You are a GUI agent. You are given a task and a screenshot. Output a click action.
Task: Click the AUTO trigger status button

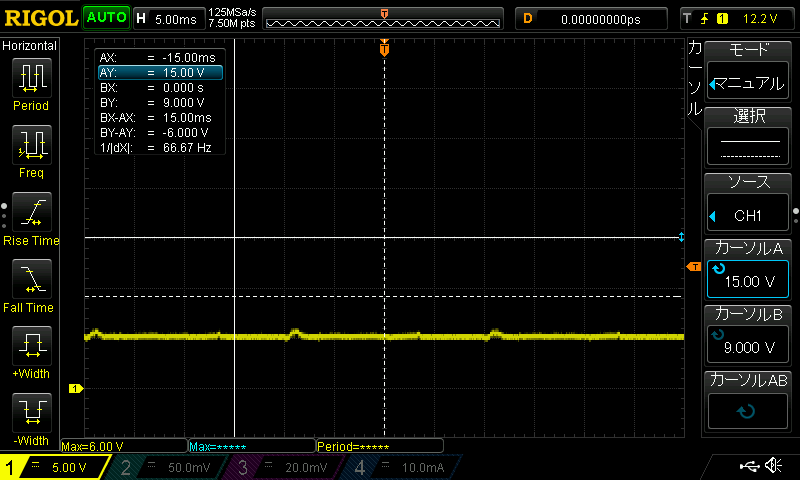tap(105, 17)
